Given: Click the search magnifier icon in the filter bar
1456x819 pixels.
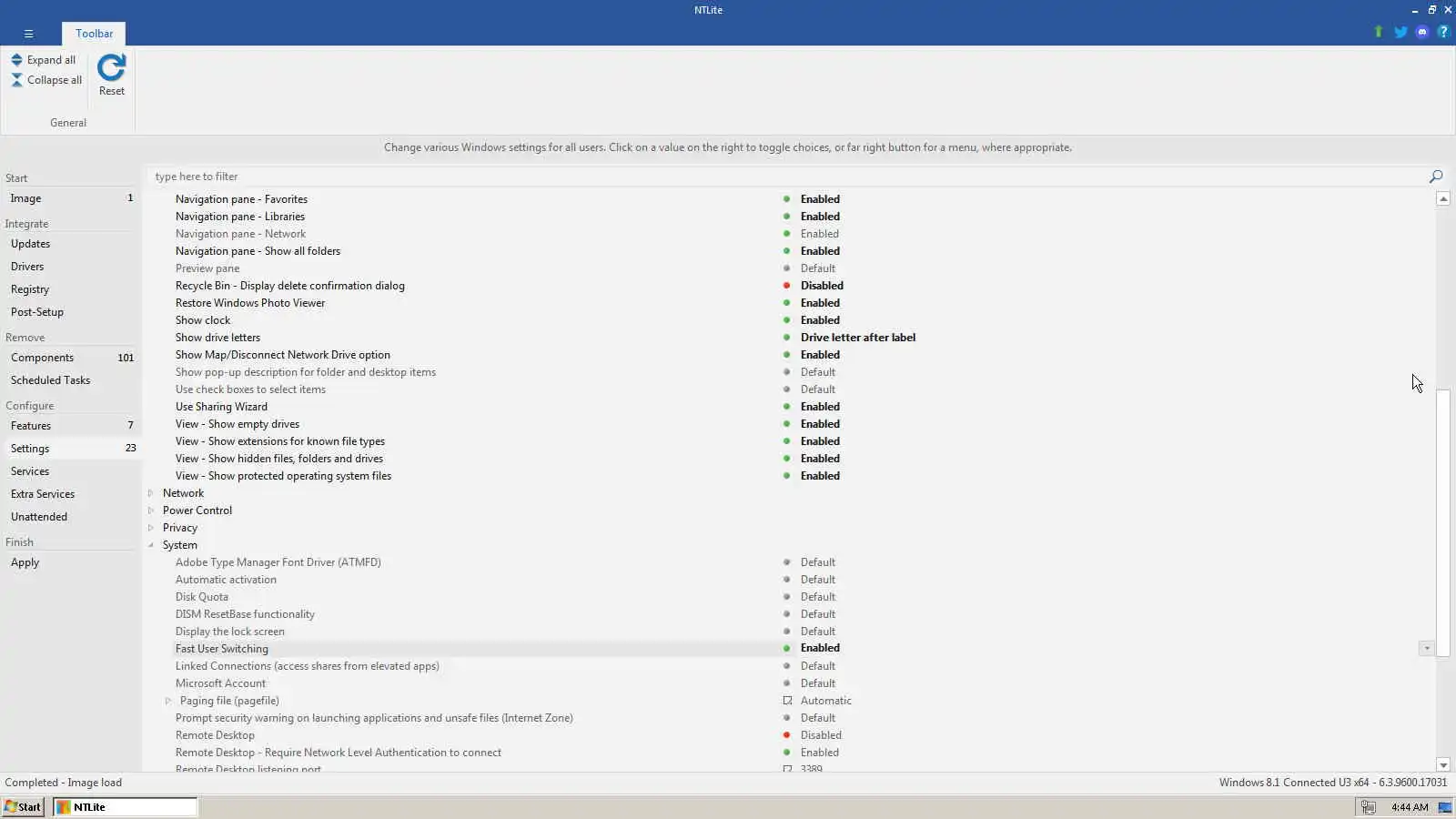Looking at the screenshot, I should (x=1436, y=177).
